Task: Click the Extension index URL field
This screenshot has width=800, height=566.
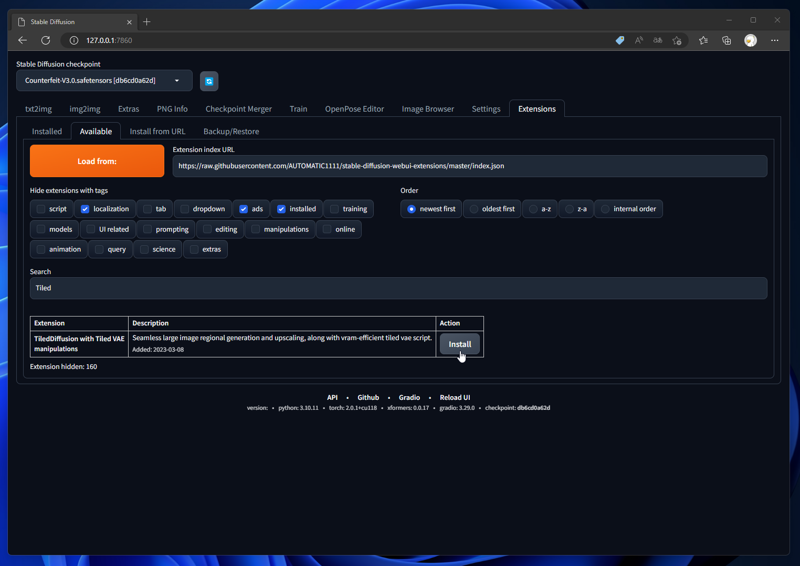Action: point(470,166)
